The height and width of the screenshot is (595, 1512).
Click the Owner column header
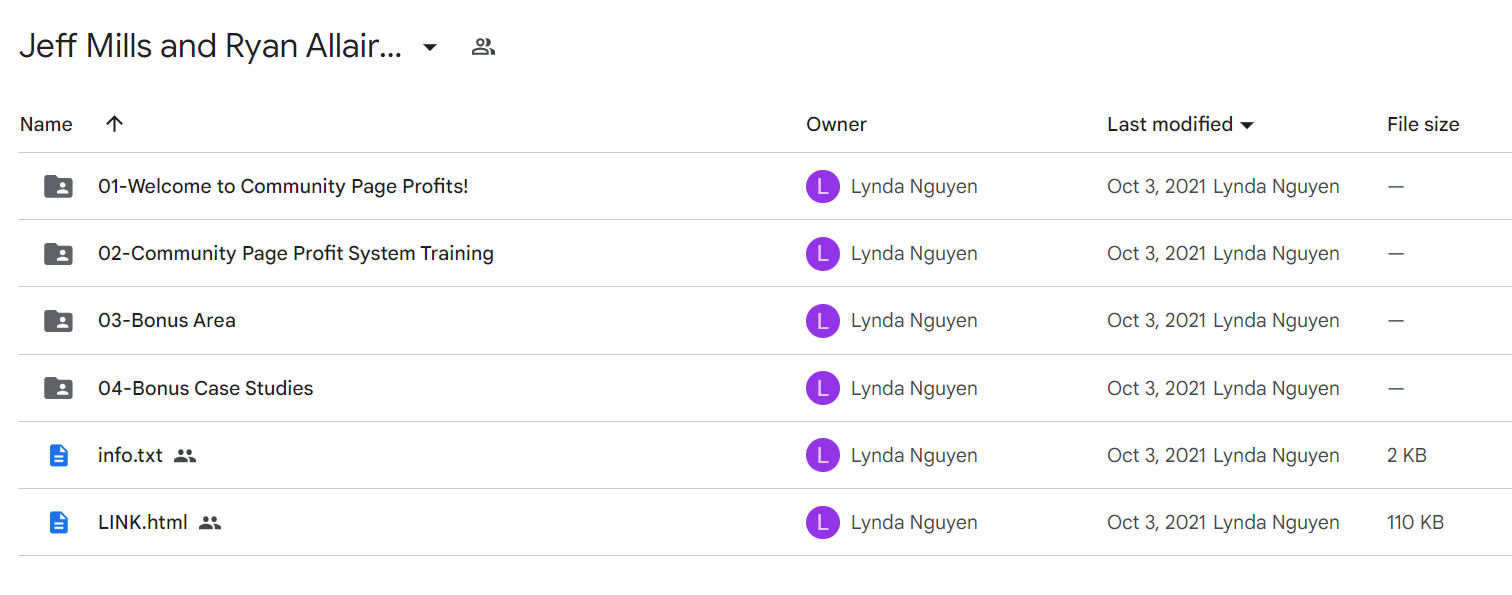click(836, 124)
